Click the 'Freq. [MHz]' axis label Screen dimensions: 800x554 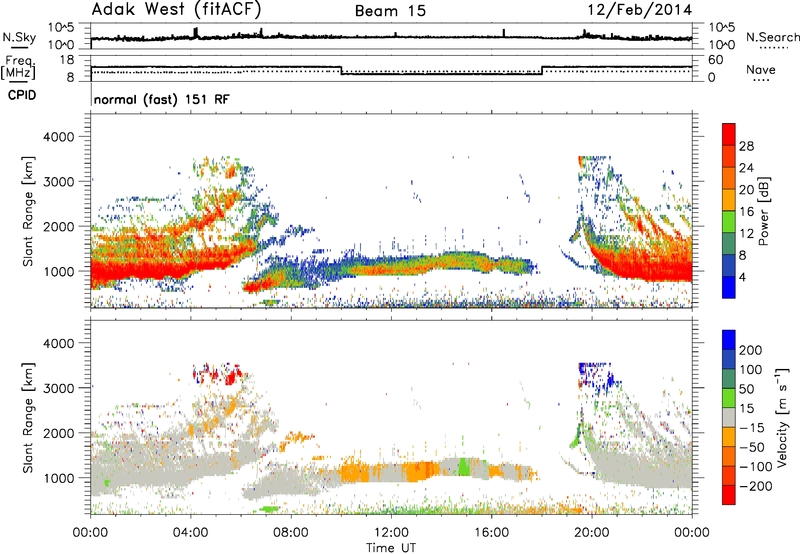pyautogui.click(x=18, y=67)
